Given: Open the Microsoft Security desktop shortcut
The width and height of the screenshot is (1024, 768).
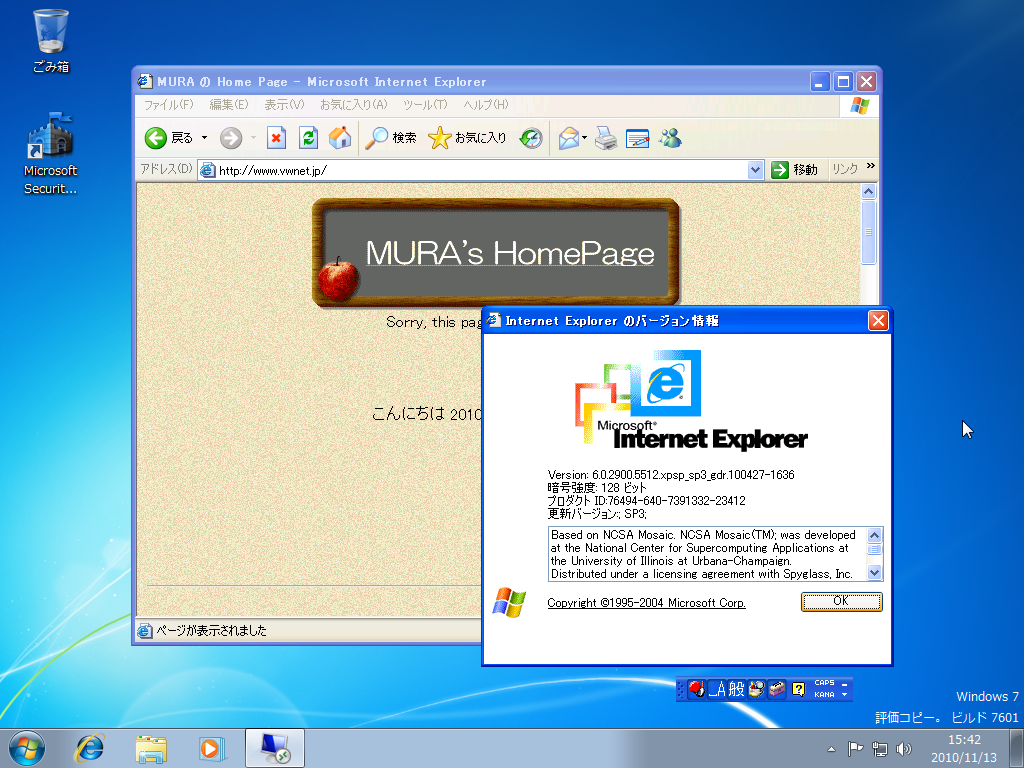Looking at the screenshot, I should pos(50,154).
